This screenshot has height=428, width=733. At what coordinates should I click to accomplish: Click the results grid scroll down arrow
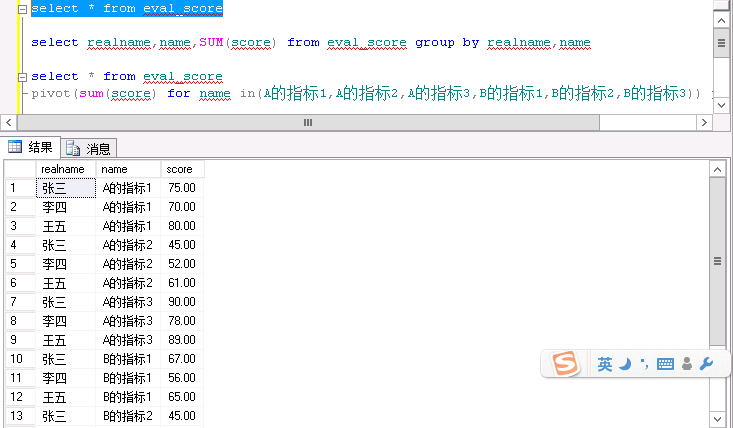coord(717,419)
